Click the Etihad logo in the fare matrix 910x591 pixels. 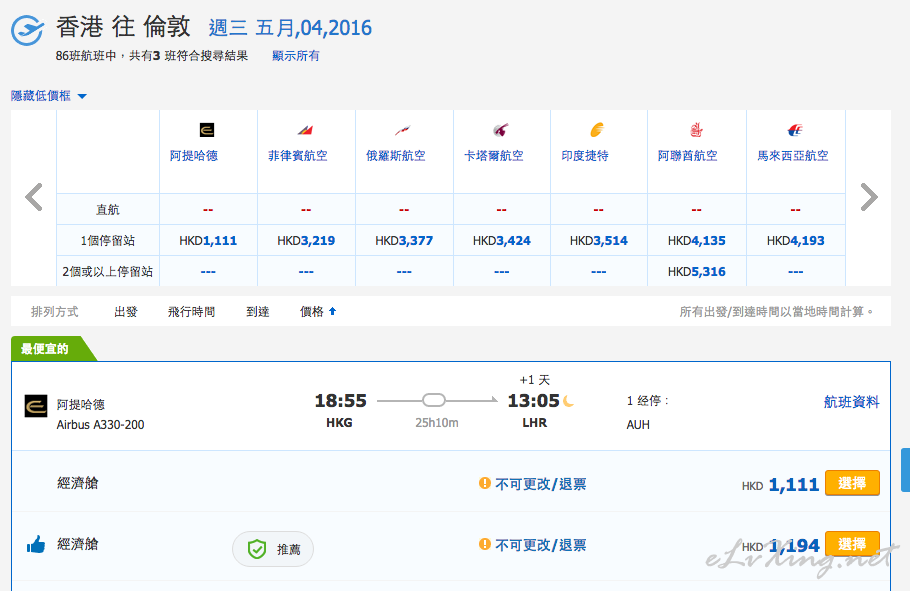207,130
